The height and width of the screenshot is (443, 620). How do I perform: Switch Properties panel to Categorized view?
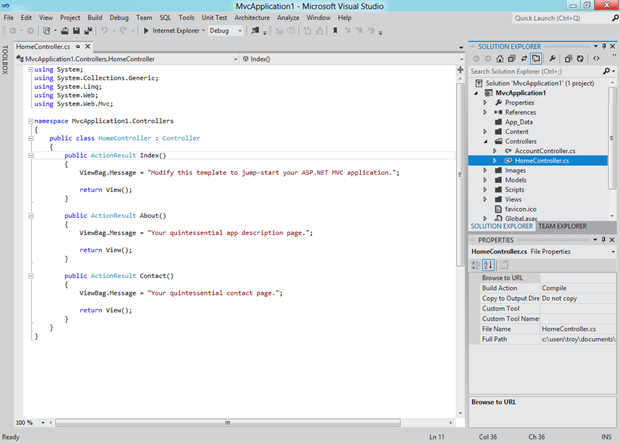point(476,264)
